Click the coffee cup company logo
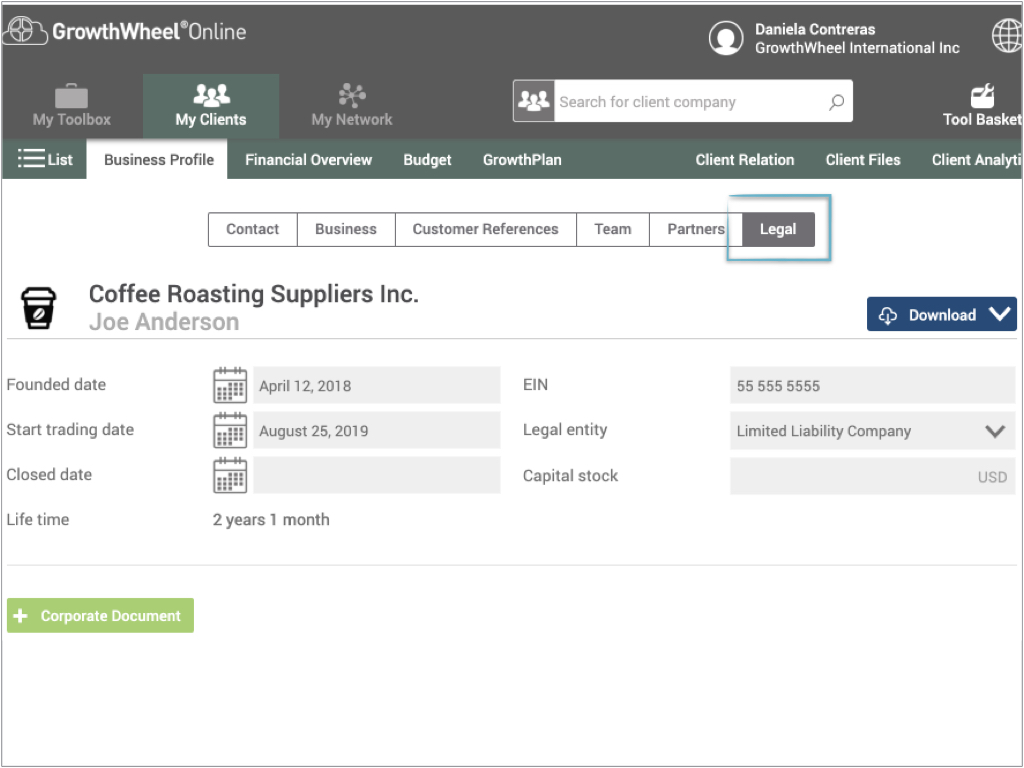 tap(39, 308)
